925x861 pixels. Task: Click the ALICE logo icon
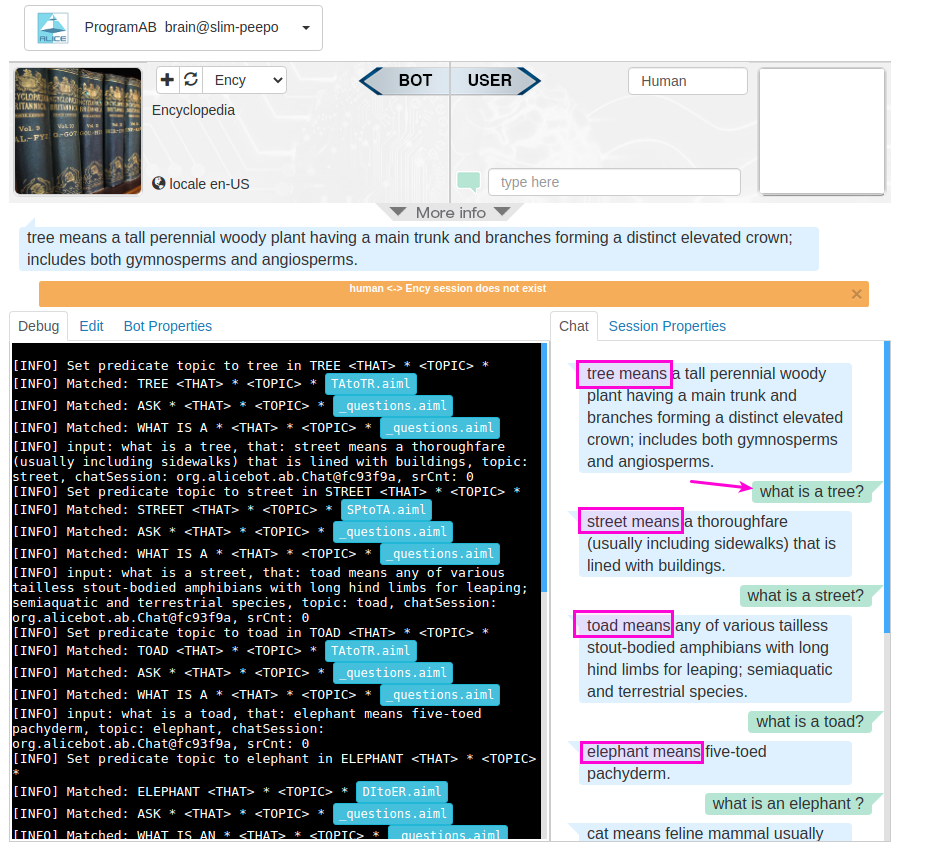pos(53,28)
